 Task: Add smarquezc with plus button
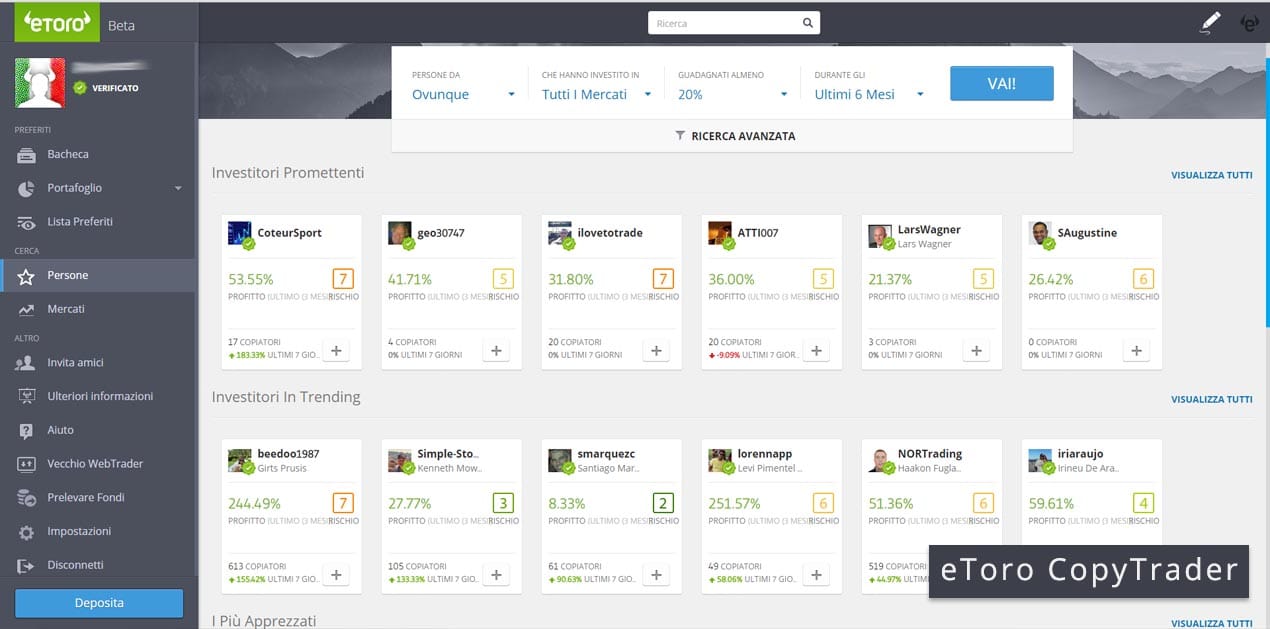(656, 575)
